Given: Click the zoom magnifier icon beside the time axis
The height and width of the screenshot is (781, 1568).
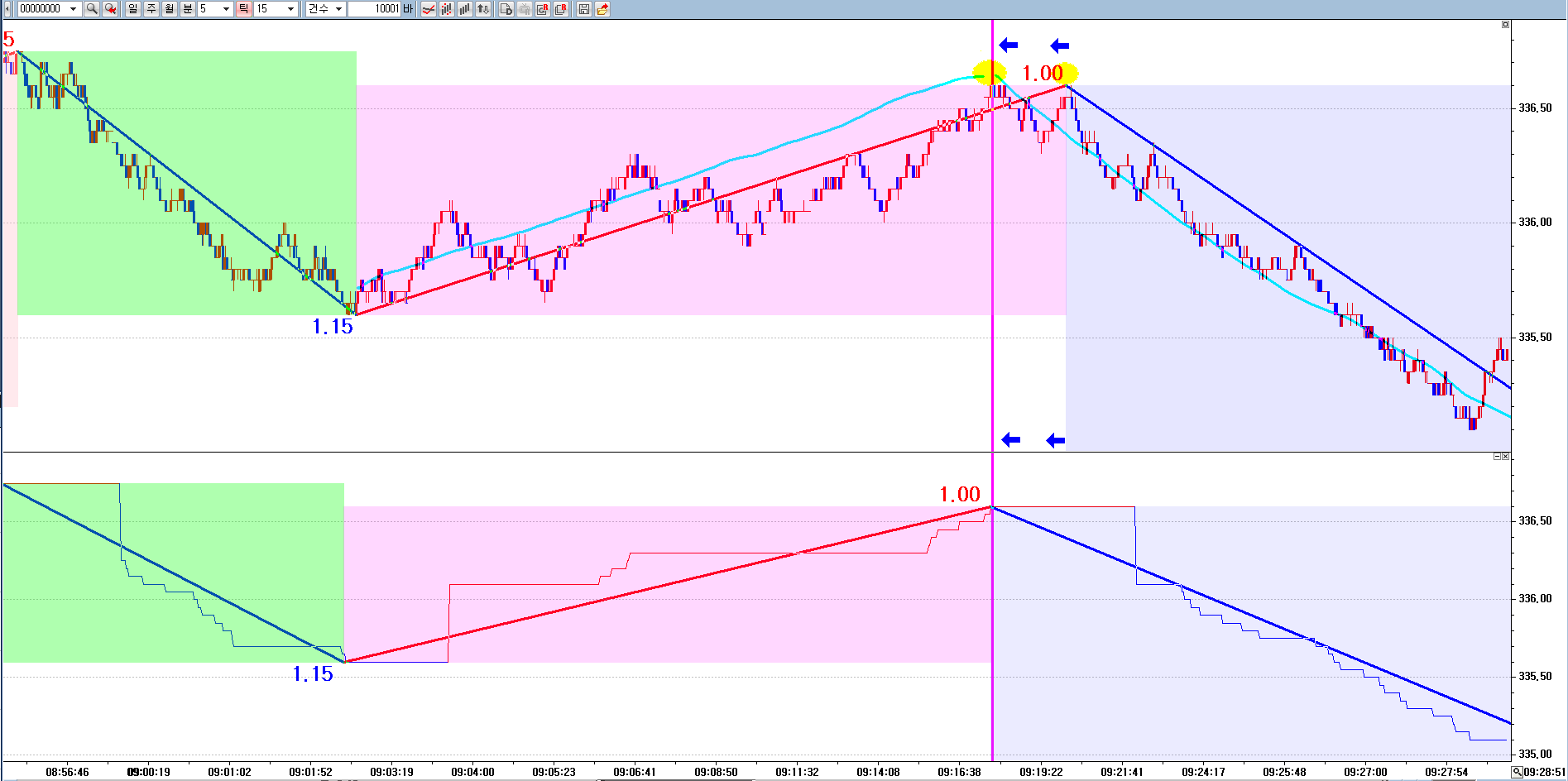Looking at the screenshot, I should click(1518, 772).
